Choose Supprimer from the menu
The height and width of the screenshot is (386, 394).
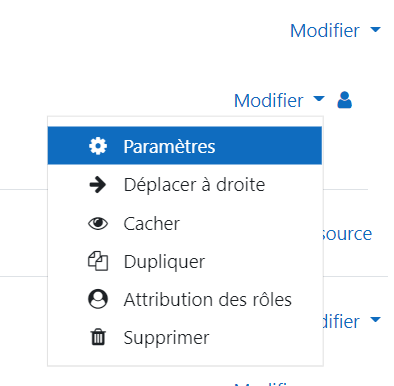tap(185, 337)
